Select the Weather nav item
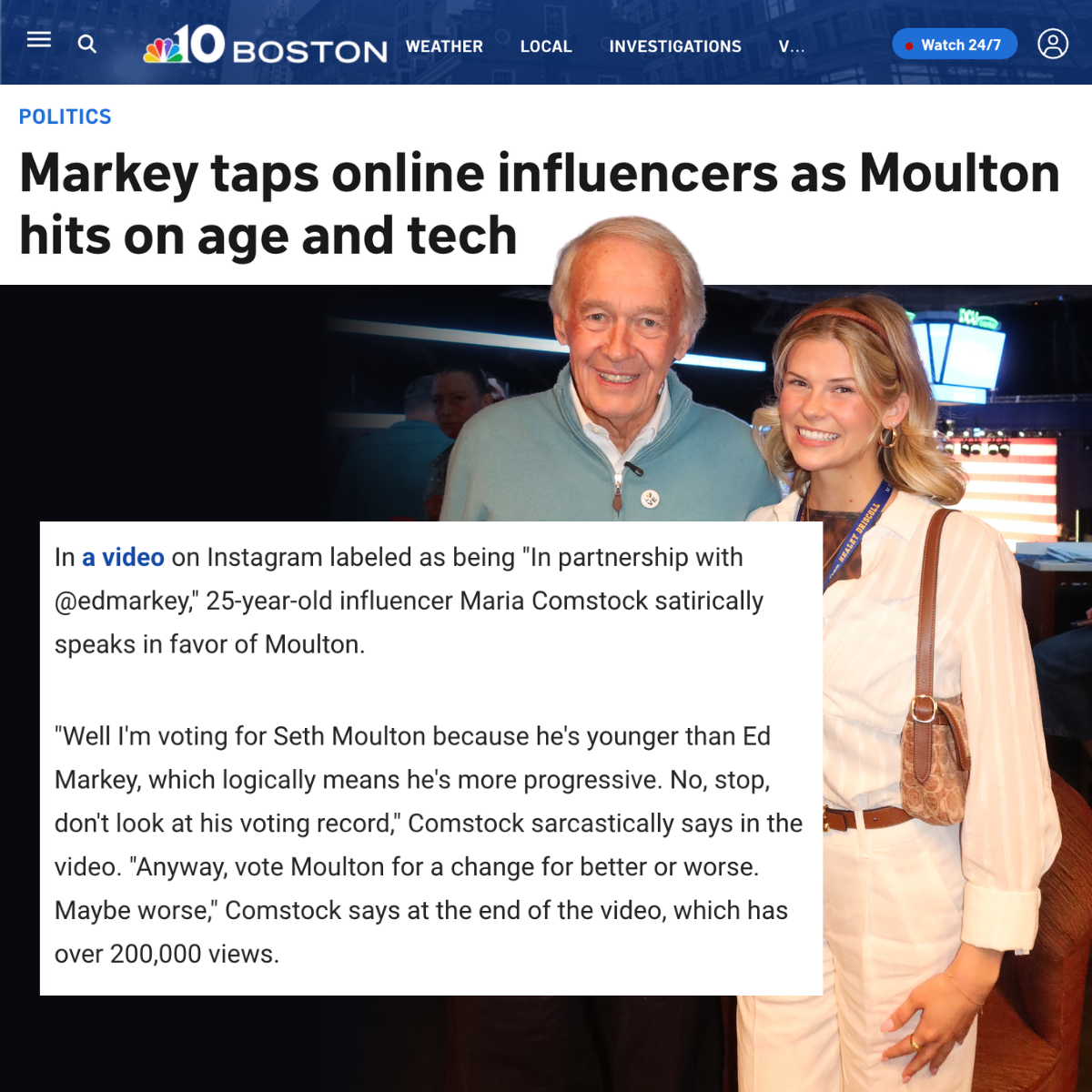Image resolution: width=1092 pixels, height=1092 pixels. click(x=444, y=46)
